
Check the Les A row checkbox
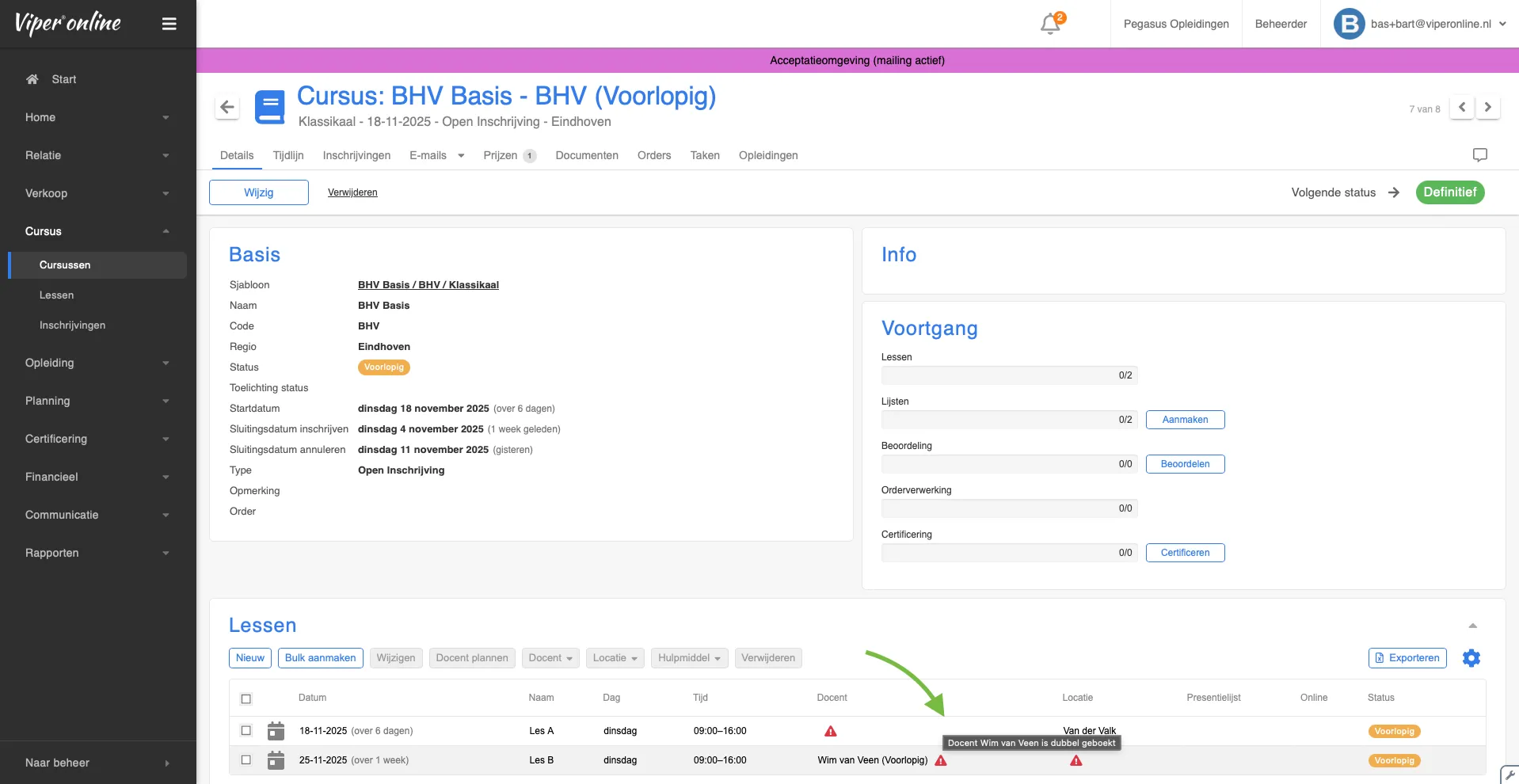pos(246,731)
